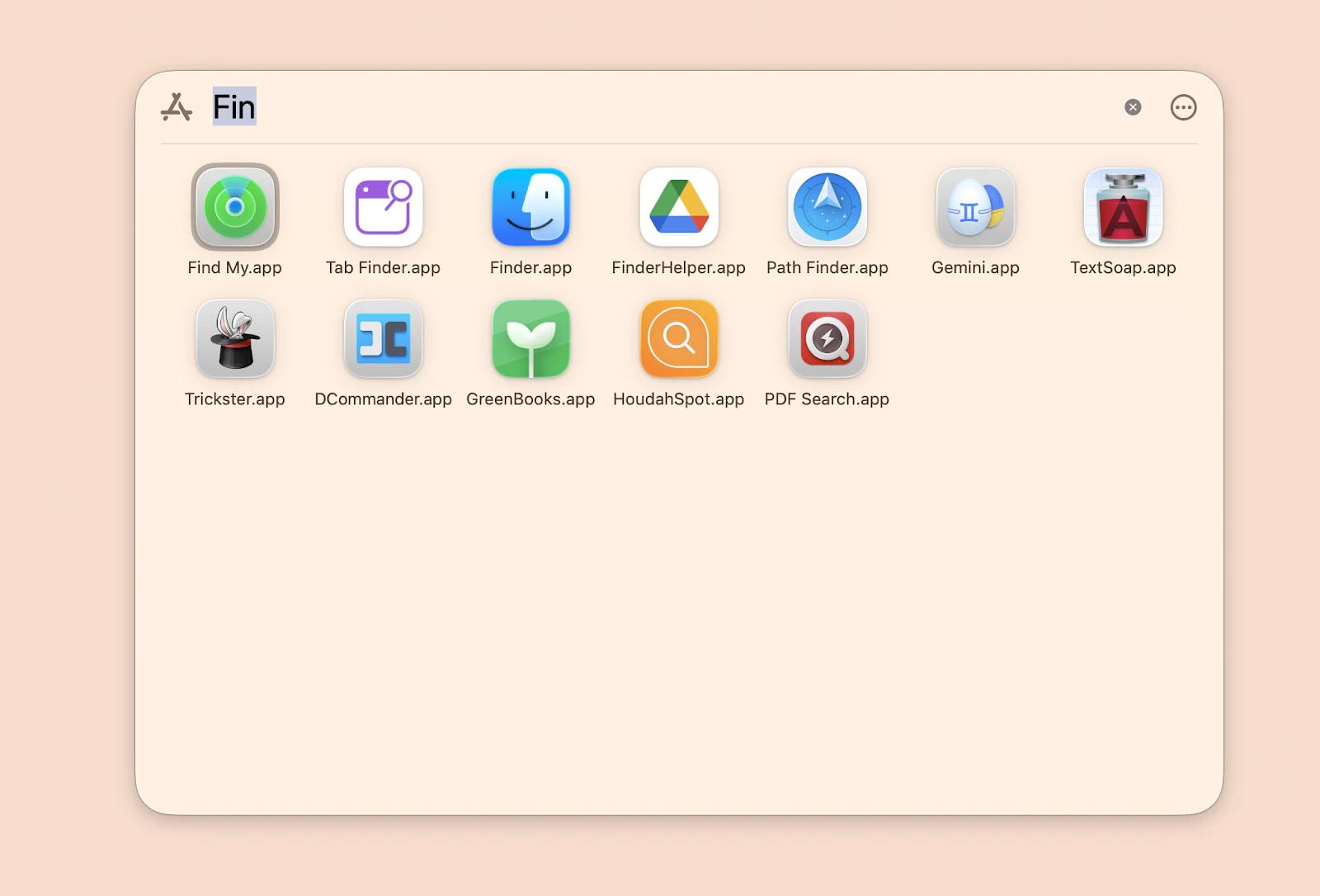Launch HoudahSpot magnifier icon
Screen dimensions: 1320x896
[x=678, y=338]
